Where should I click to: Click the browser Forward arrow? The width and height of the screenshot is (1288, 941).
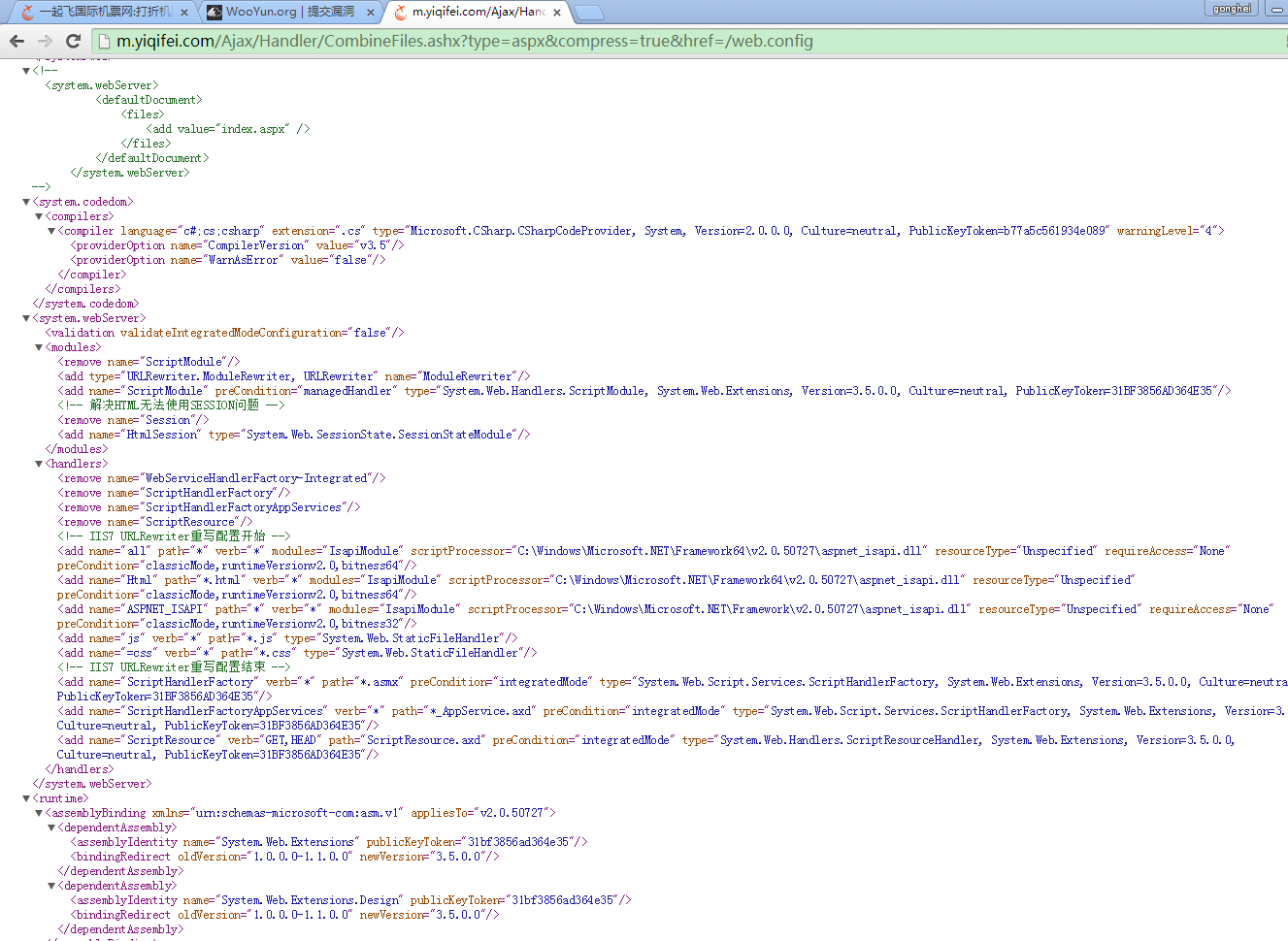tap(45, 41)
